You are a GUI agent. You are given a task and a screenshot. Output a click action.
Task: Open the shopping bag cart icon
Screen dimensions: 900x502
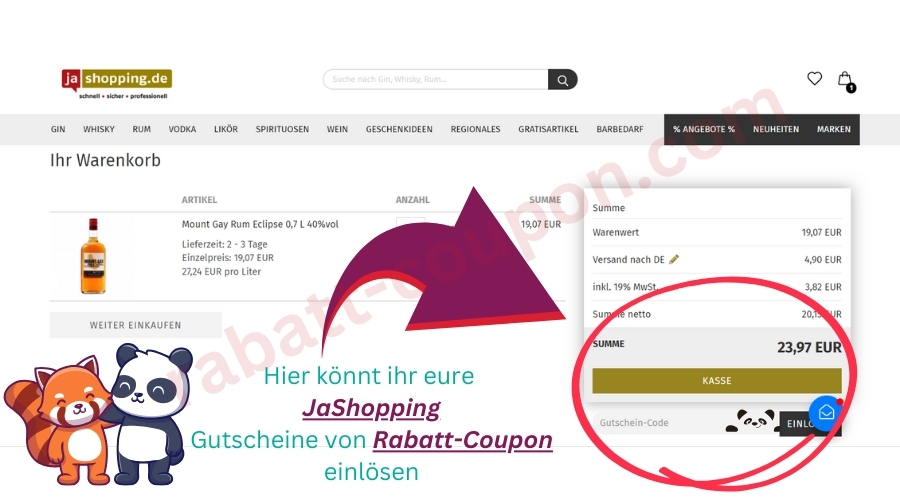(x=845, y=80)
